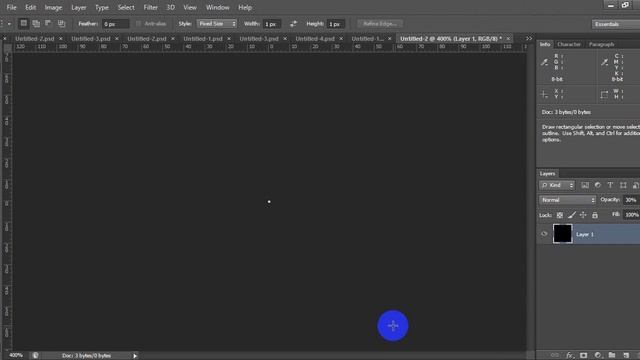Open the Help menu

tap(245, 7)
